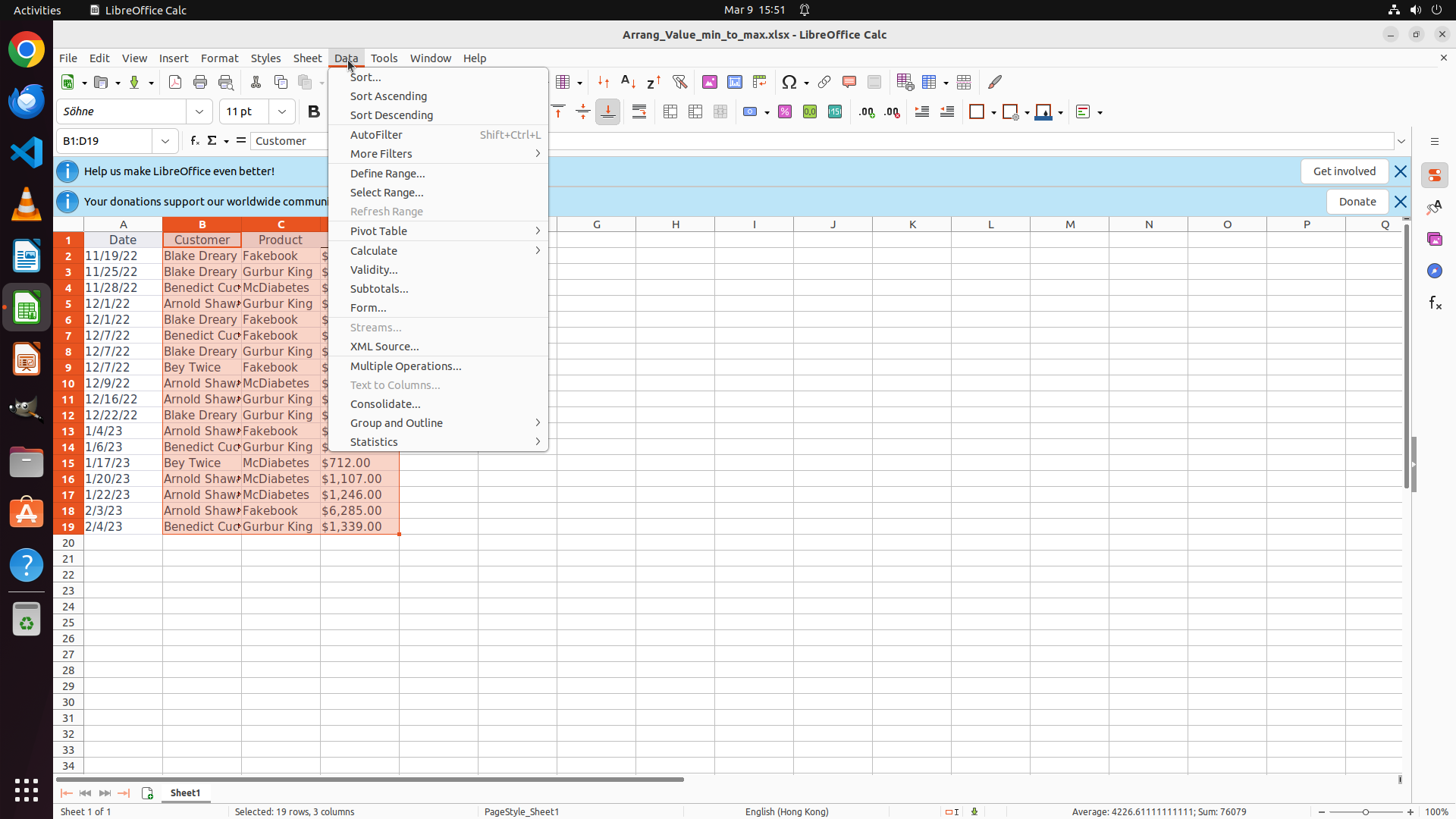Image resolution: width=1456 pixels, height=819 pixels.
Task: Toggle Split Window
Action: click(964, 82)
